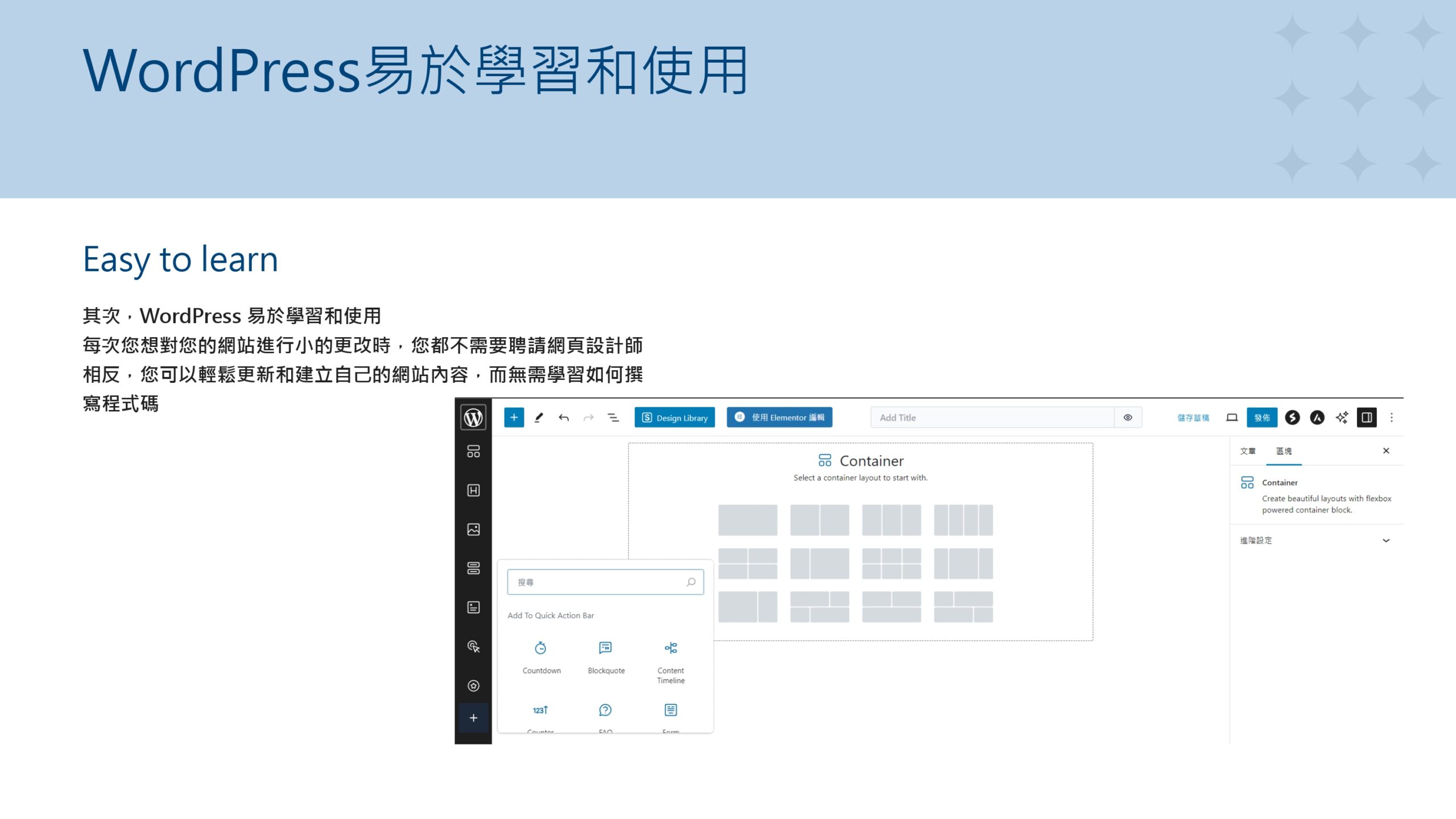Click the stacked rows icon in sidebar

tap(473, 568)
